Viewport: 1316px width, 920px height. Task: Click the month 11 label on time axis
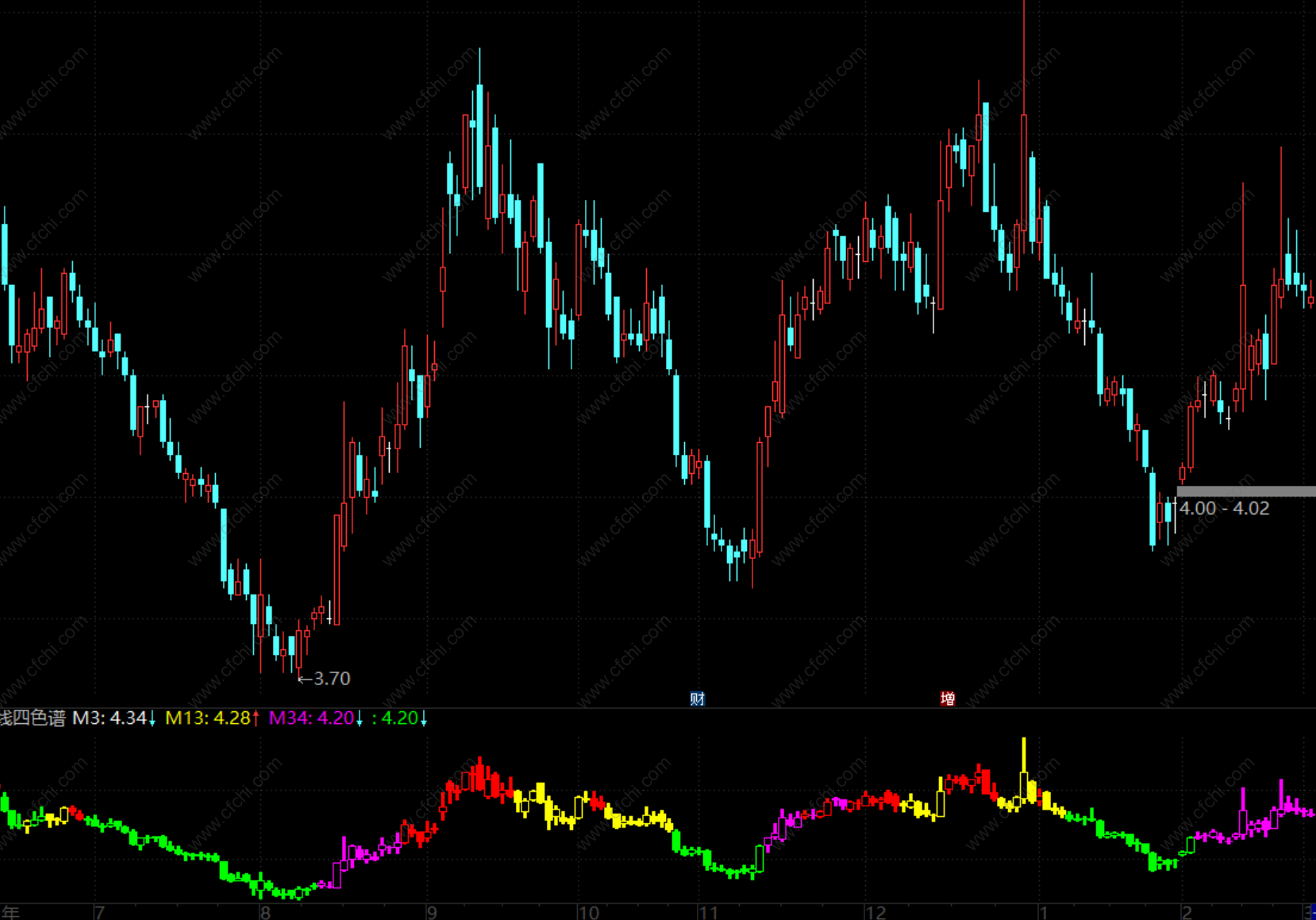coord(708,912)
